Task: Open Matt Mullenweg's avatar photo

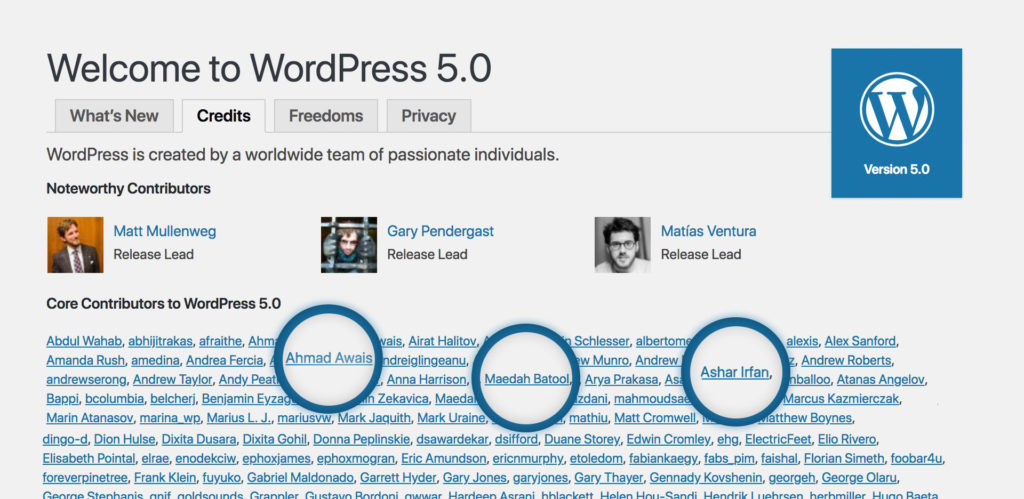Action: pos(75,245)
